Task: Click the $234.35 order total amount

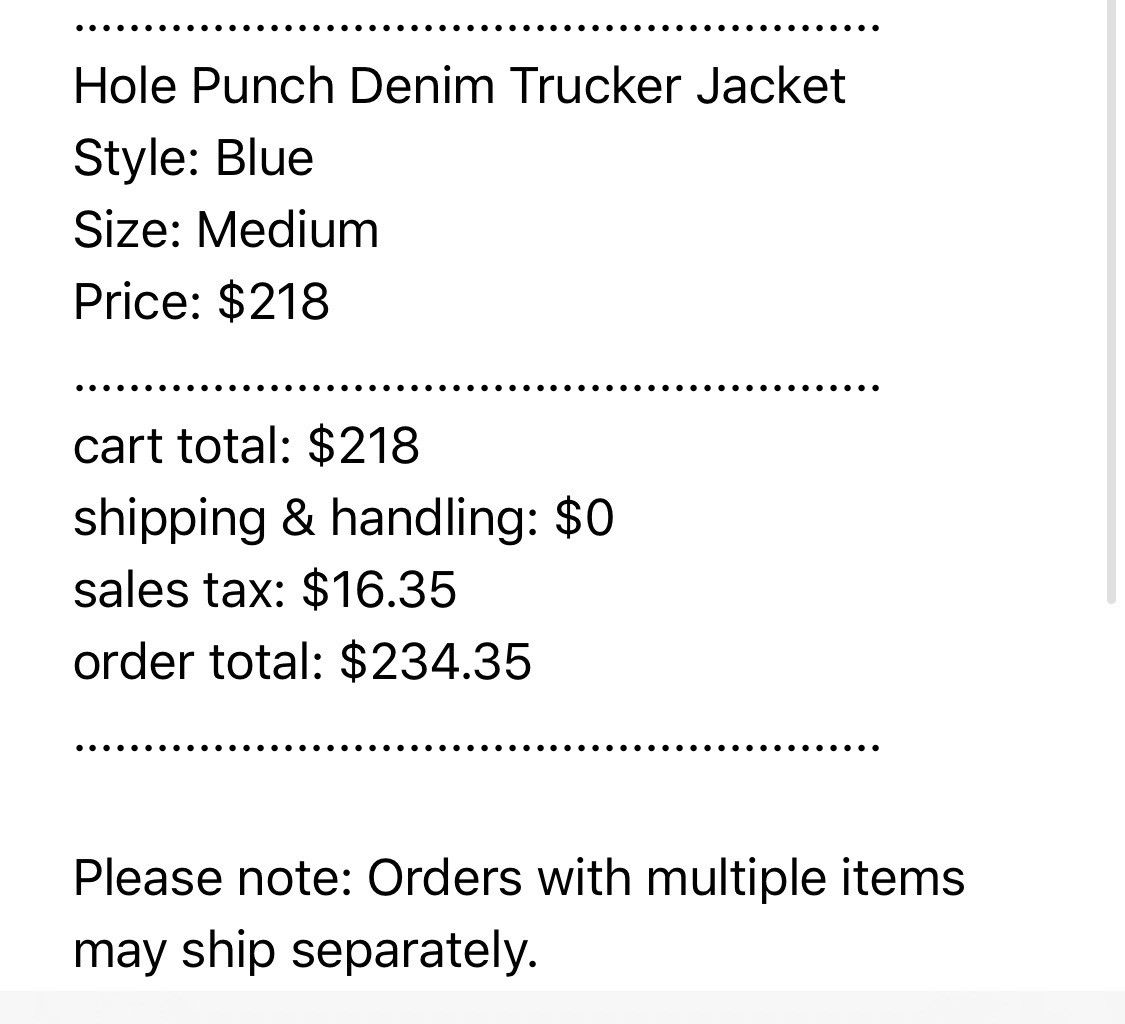Action: (x=435, y=662)
